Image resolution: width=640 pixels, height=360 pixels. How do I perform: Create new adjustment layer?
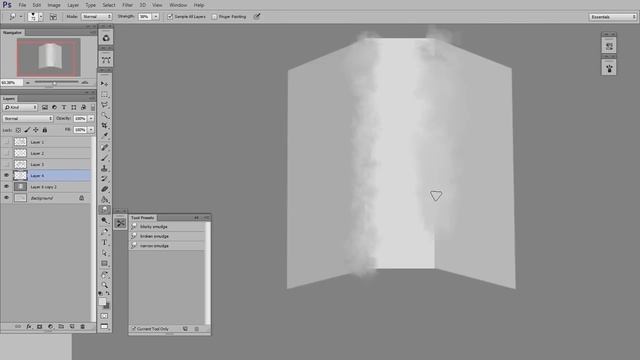51,327
